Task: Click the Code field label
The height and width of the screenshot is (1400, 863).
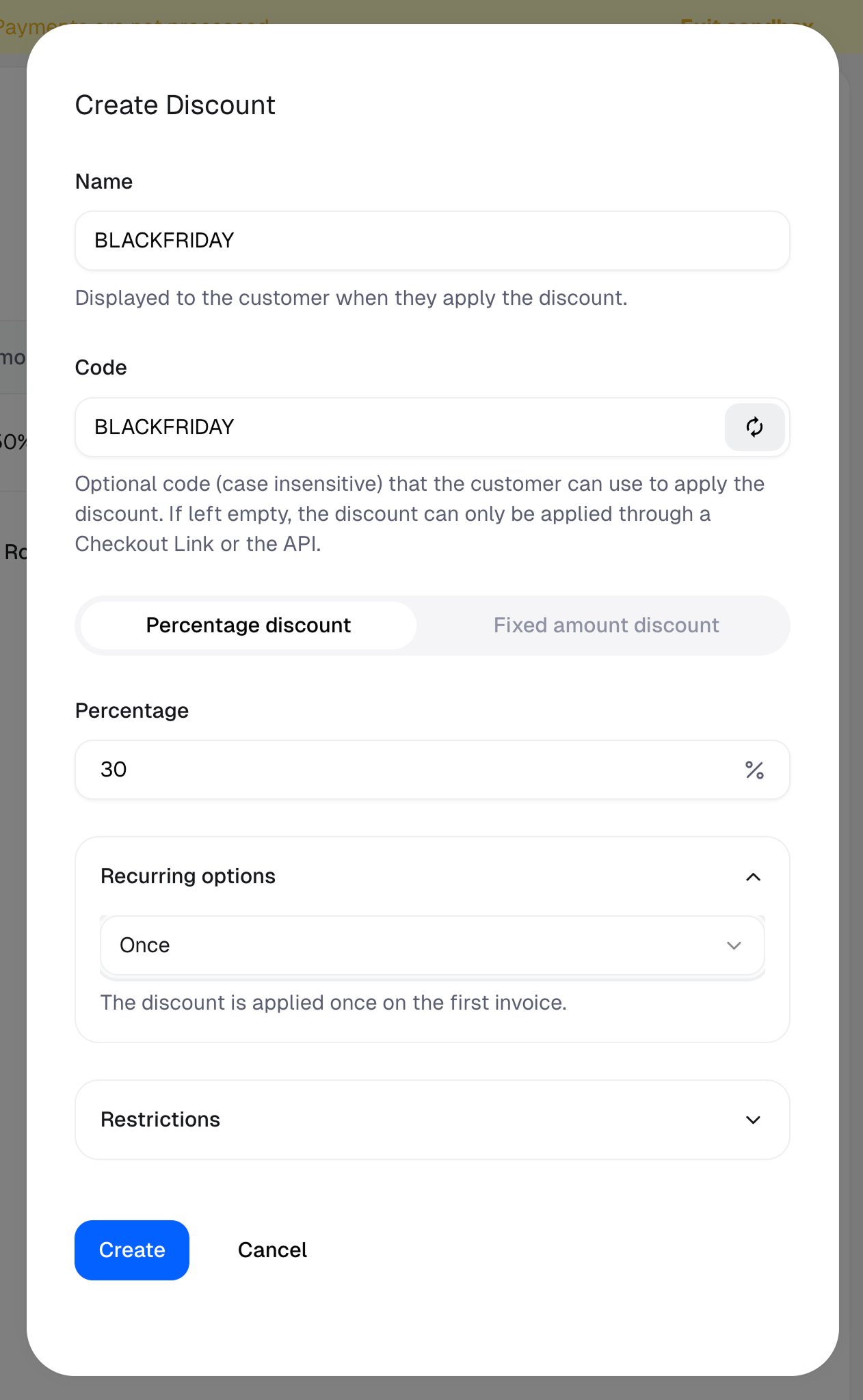Action: (x=101, y=368)
